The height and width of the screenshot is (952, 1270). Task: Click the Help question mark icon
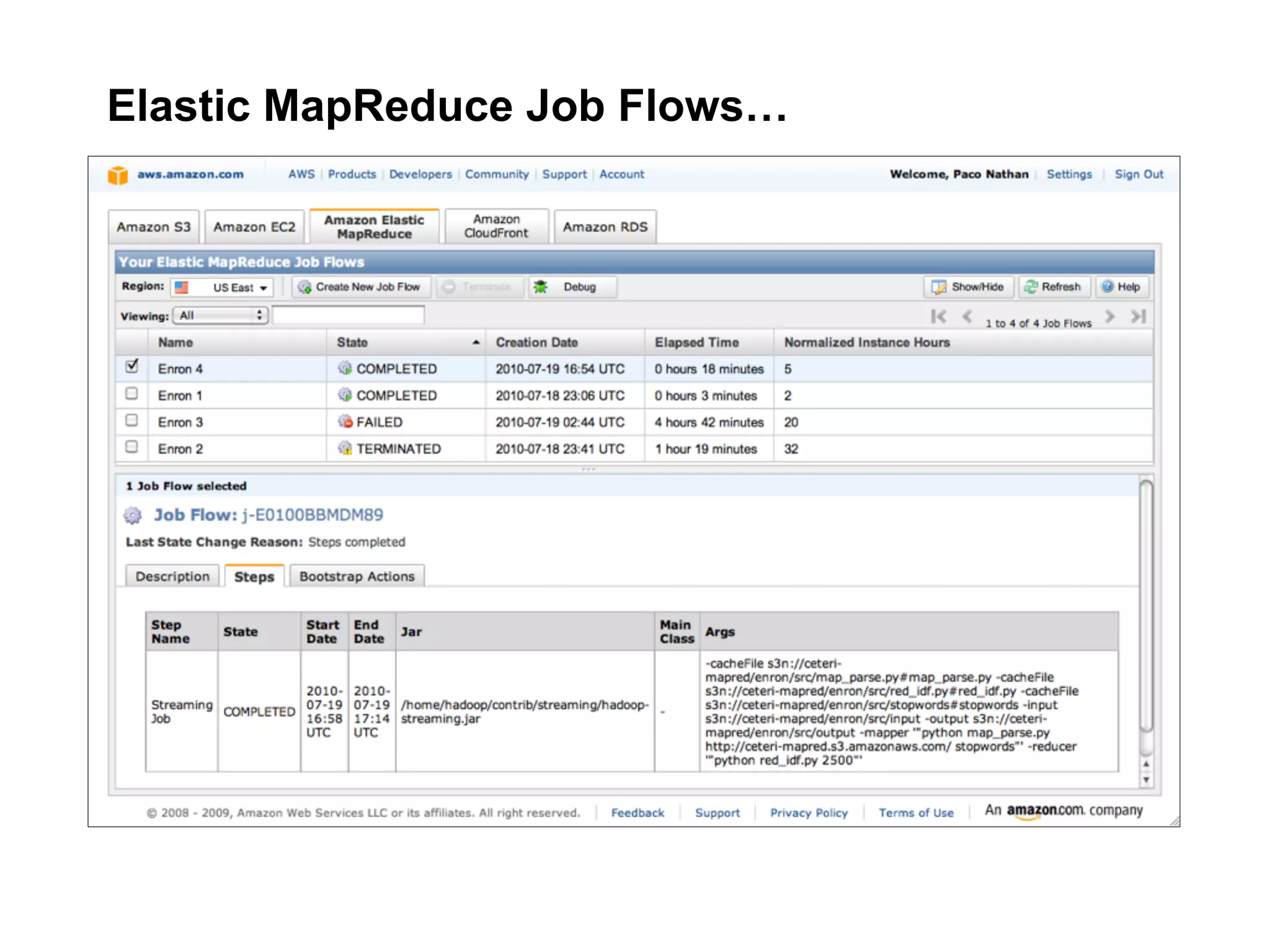pos(1108,286)
